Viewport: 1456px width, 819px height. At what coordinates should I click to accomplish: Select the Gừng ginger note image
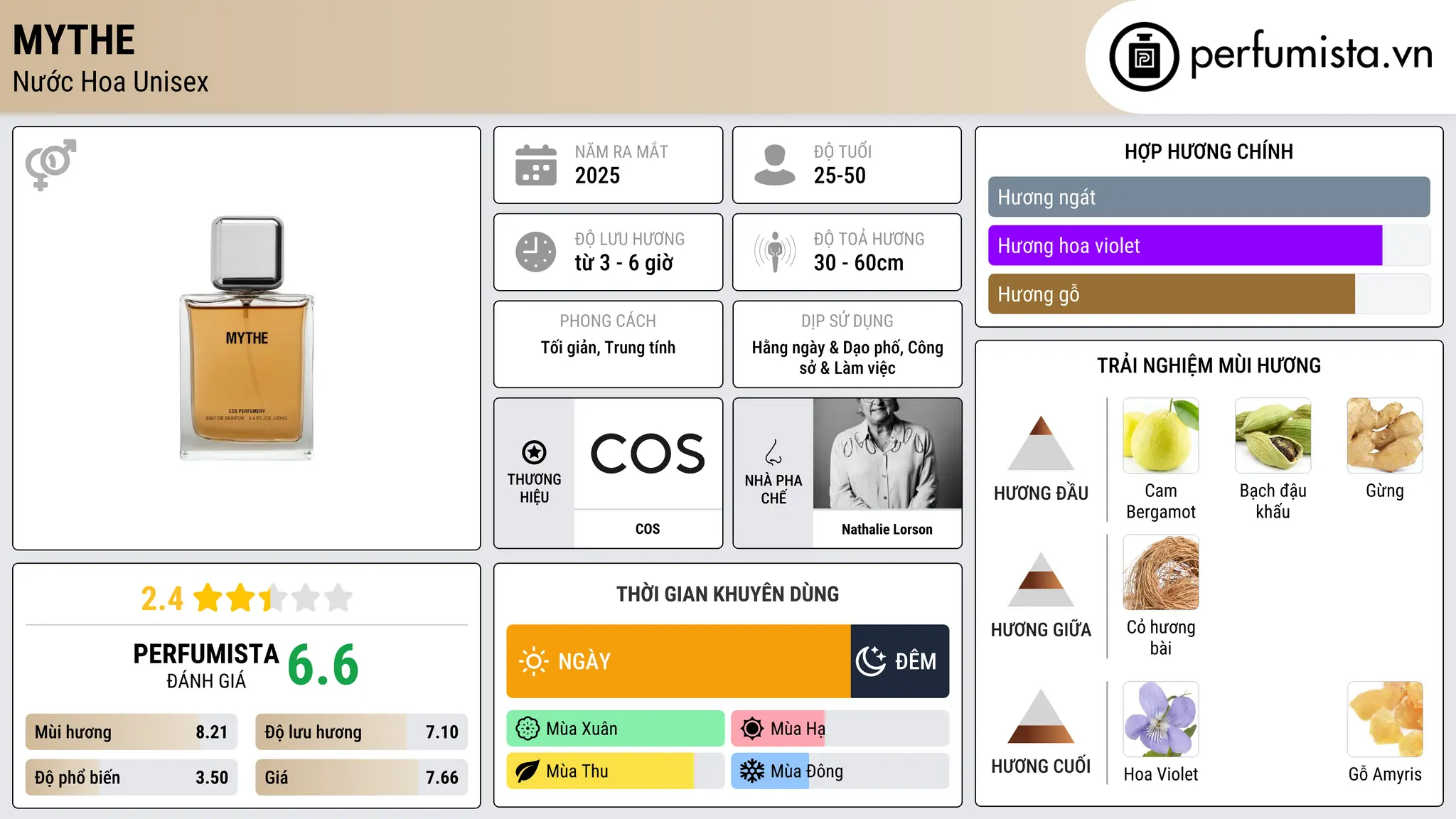tap(1385, 436)
